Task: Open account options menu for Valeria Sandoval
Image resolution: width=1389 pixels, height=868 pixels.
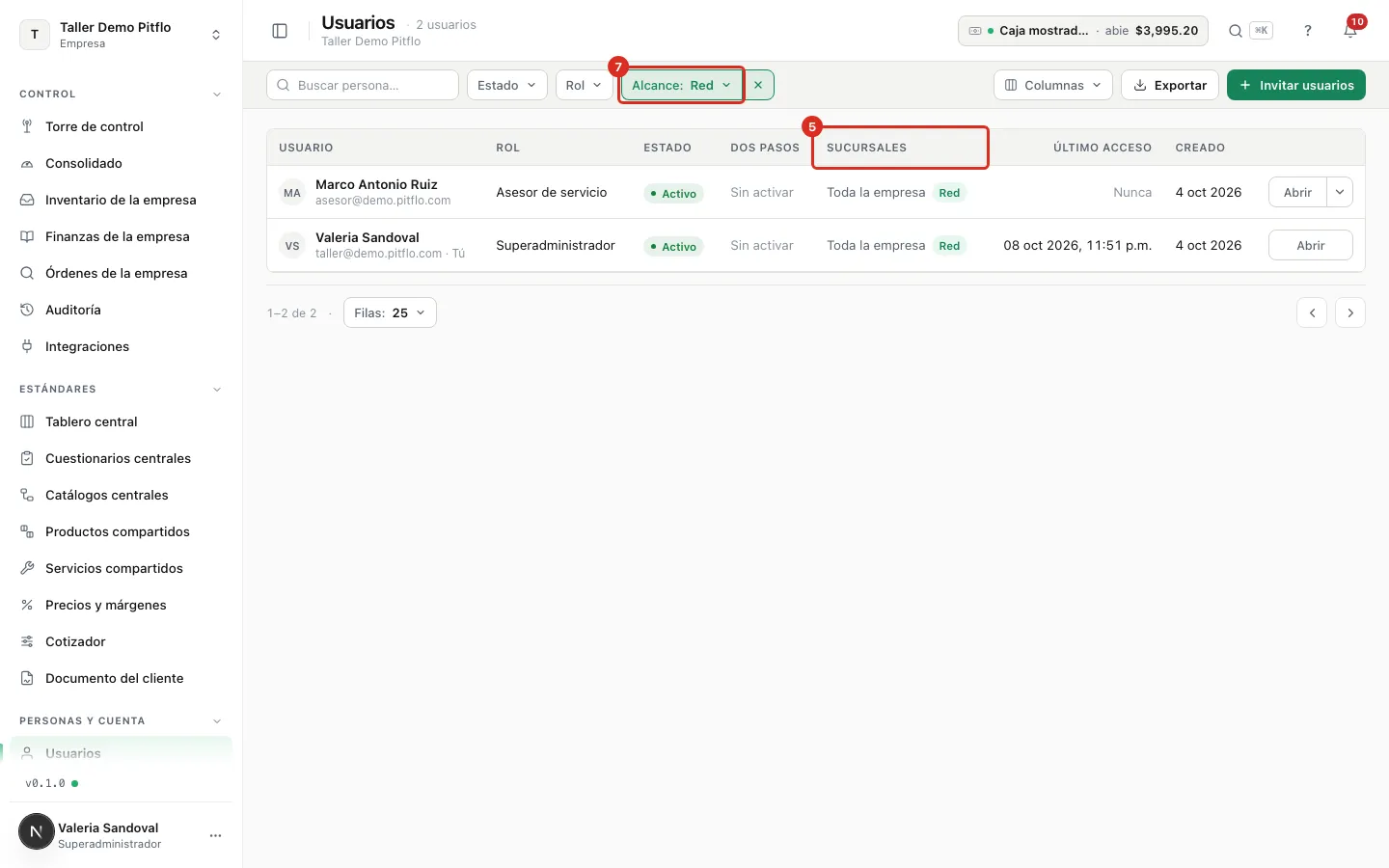Action: click(x=215, y=835)
